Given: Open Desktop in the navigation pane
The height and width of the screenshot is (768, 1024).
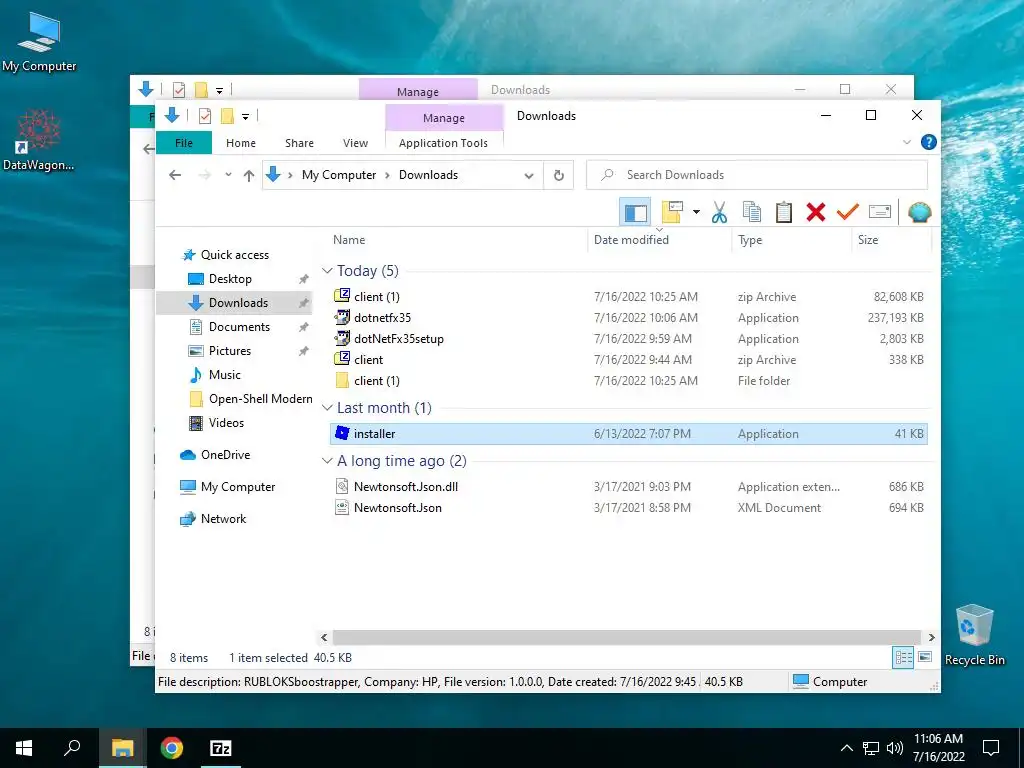Looking at the screenshot, I should [230, 279].
